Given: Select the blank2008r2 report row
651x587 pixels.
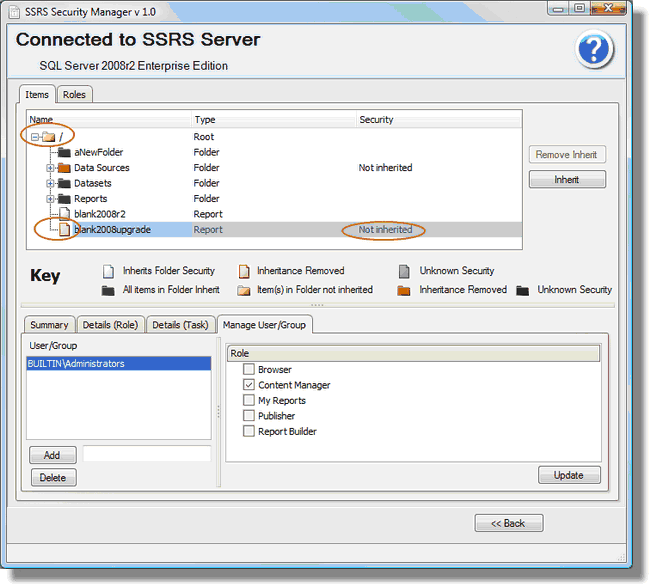Looking at the screenshot, I should tap(274, 214).
